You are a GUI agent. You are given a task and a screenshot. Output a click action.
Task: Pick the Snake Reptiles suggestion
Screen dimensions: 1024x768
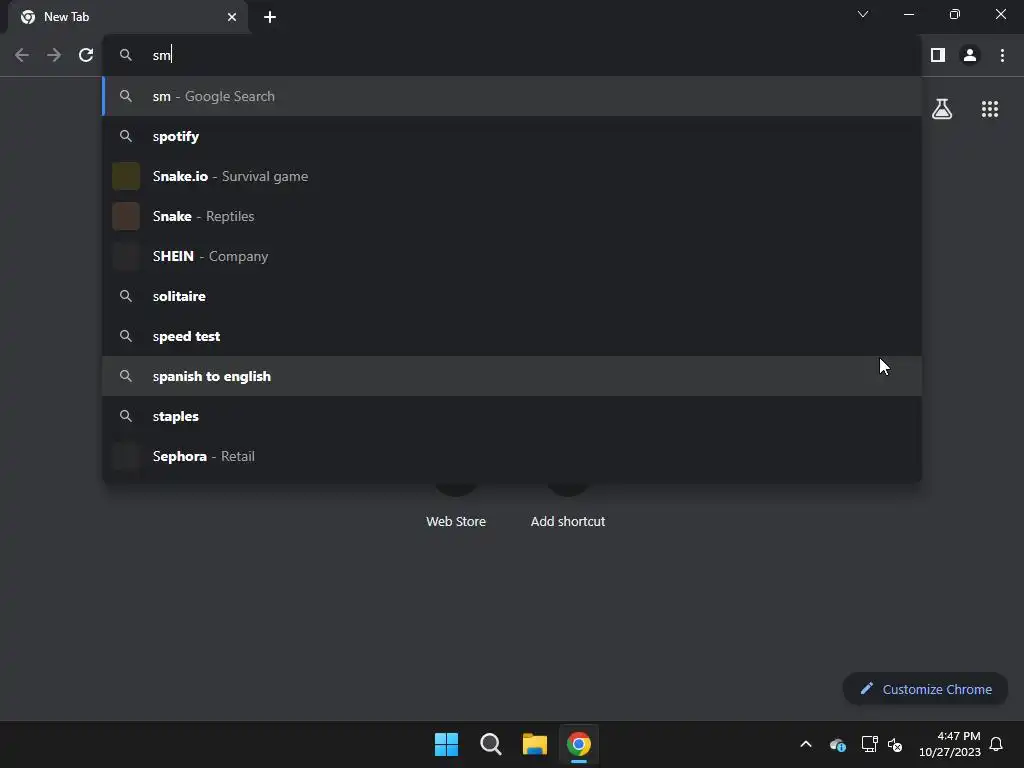tap(512, 216)
